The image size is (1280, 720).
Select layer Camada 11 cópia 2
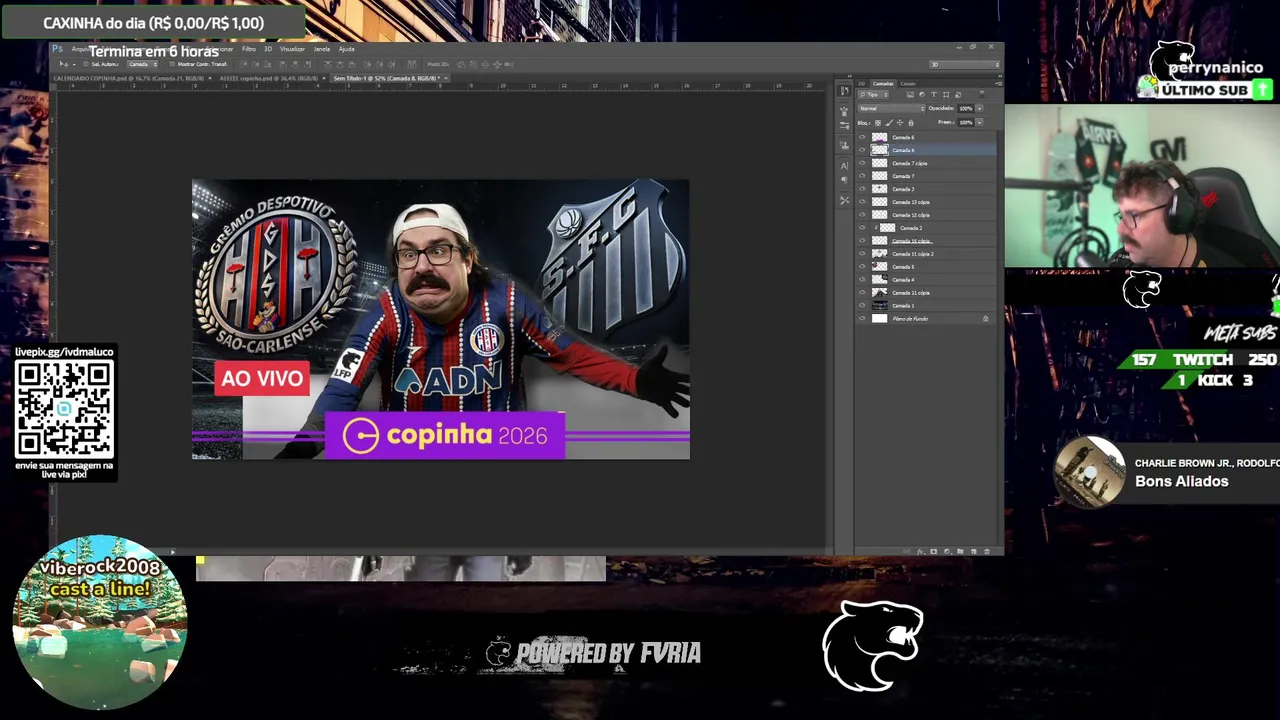(x=927, y=254)
